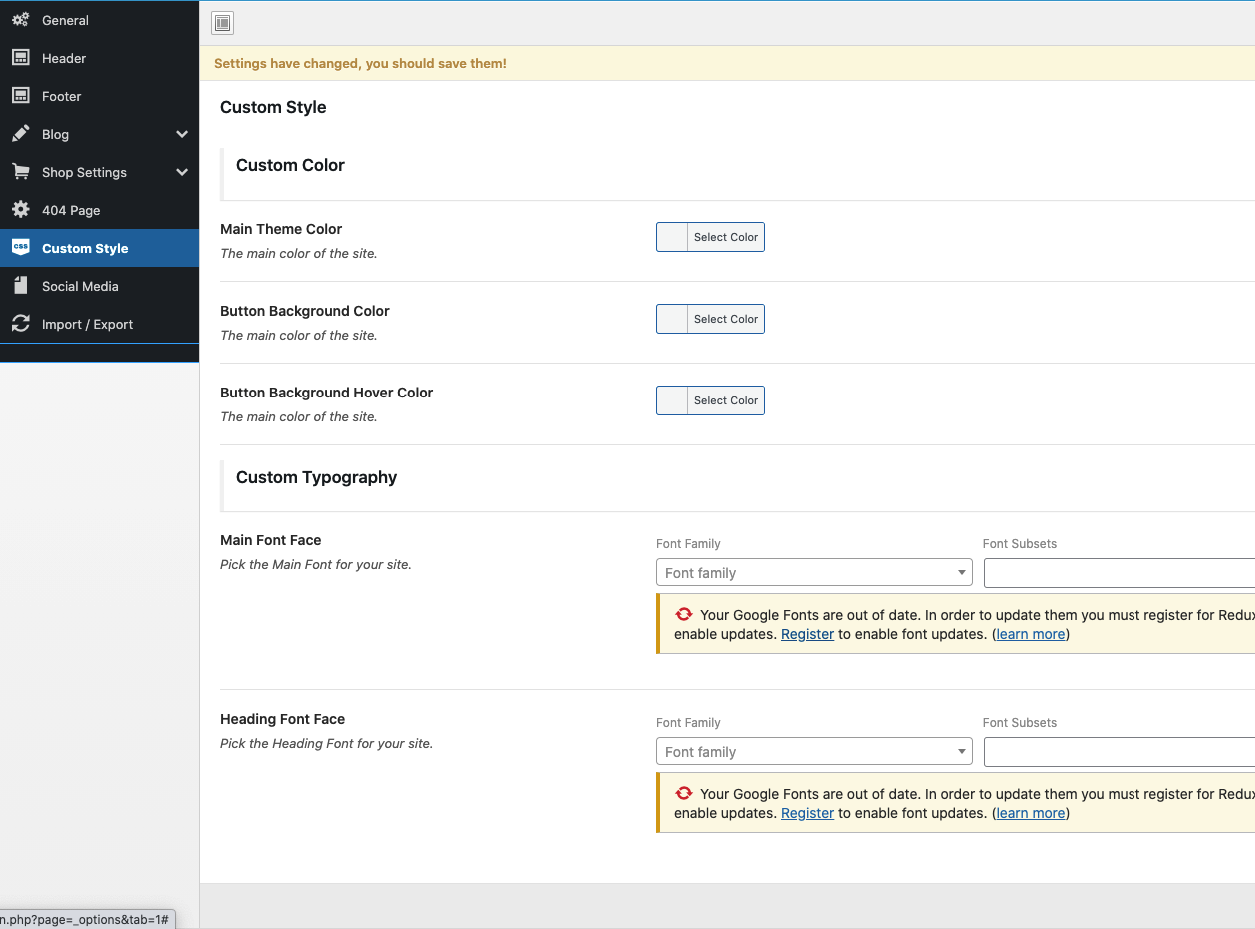
Task: Click the General gears icon in sidebar
Action: pyautogui.click(x=20, y=20)
